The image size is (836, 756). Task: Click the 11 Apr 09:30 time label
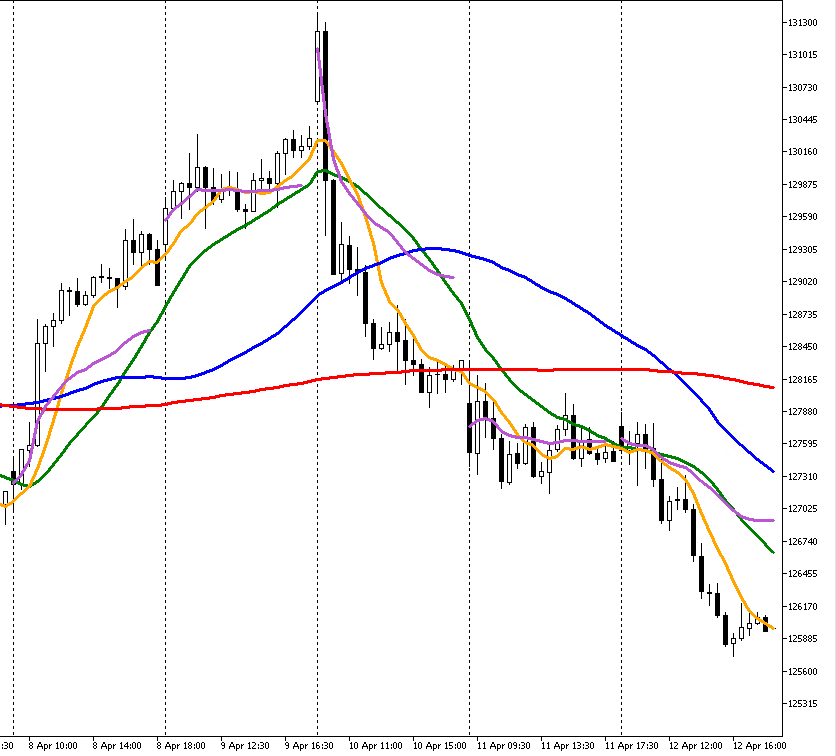[503, 745]
